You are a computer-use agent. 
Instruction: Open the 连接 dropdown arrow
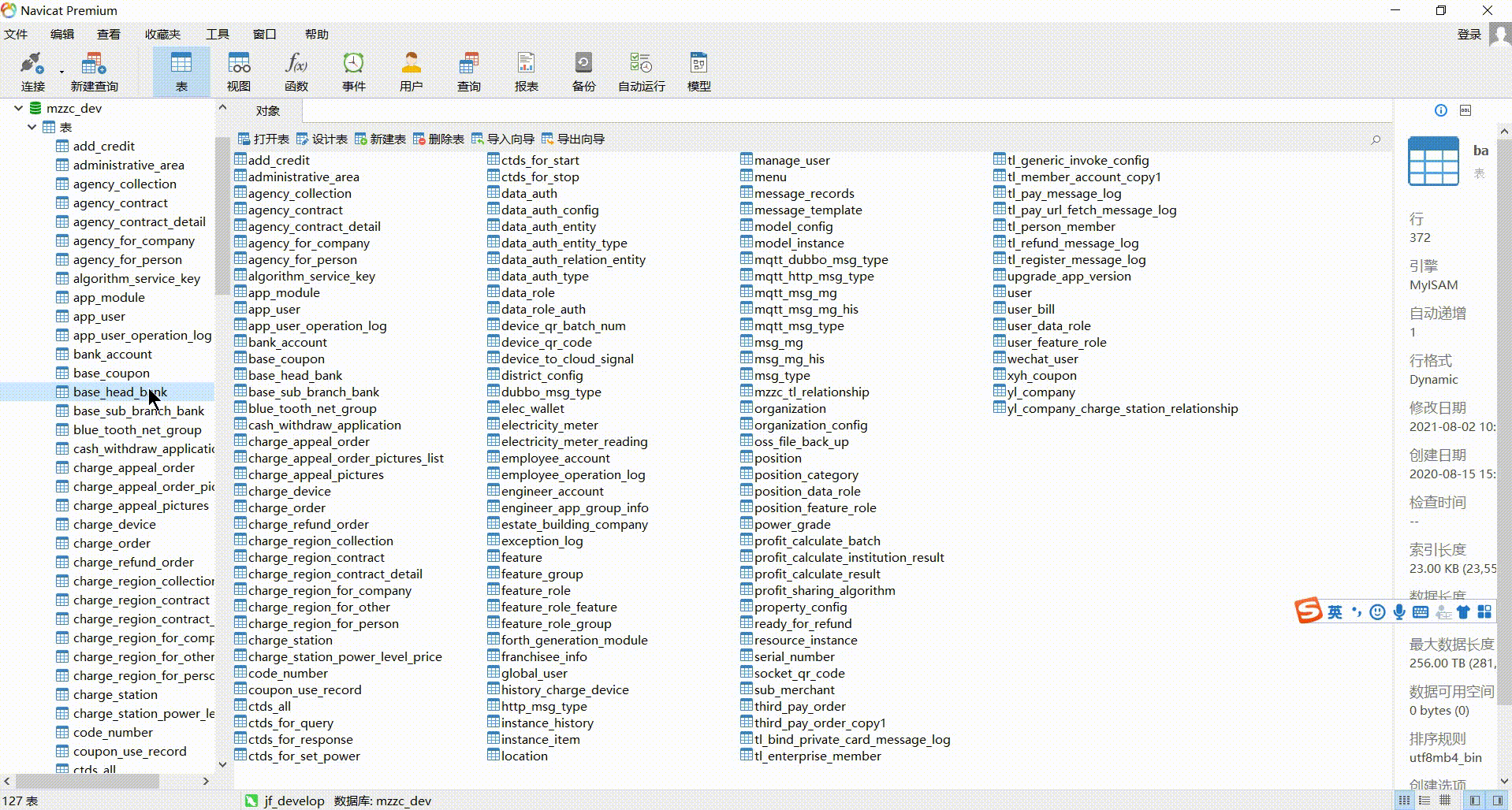(x=61, y=72)
